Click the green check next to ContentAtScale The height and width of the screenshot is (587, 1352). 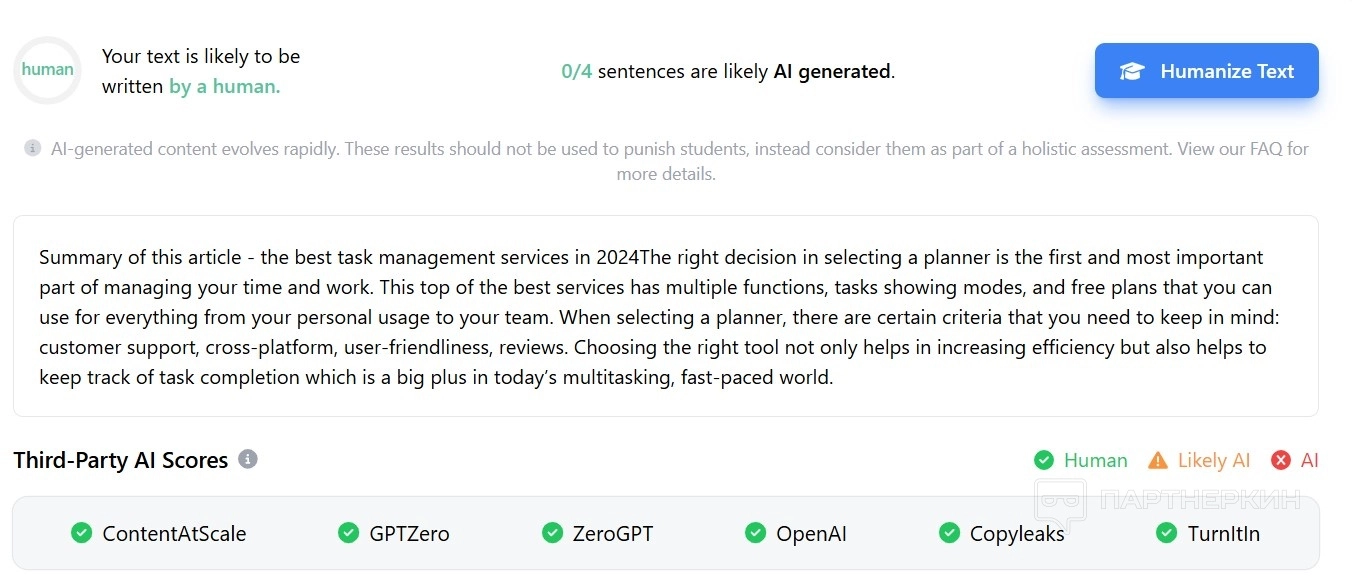tap(82, 533)
